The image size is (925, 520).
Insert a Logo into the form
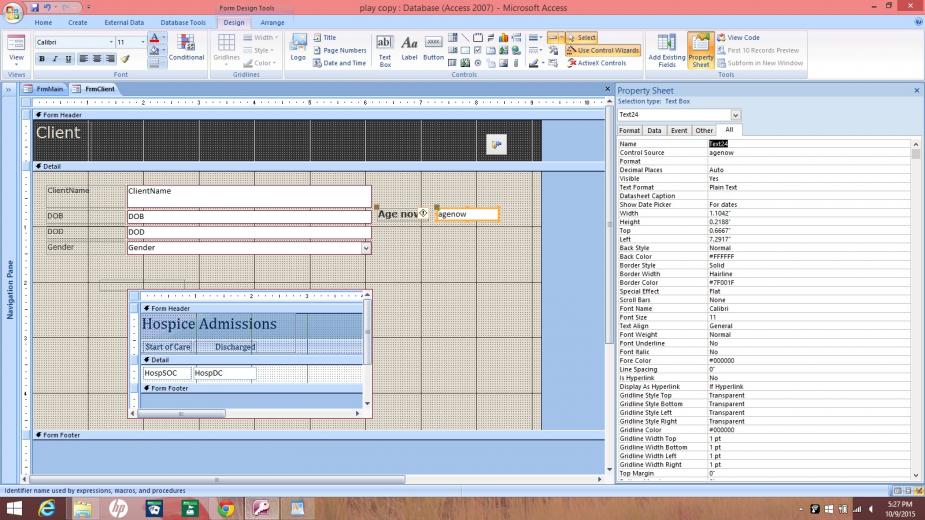[x=298, y=48]
